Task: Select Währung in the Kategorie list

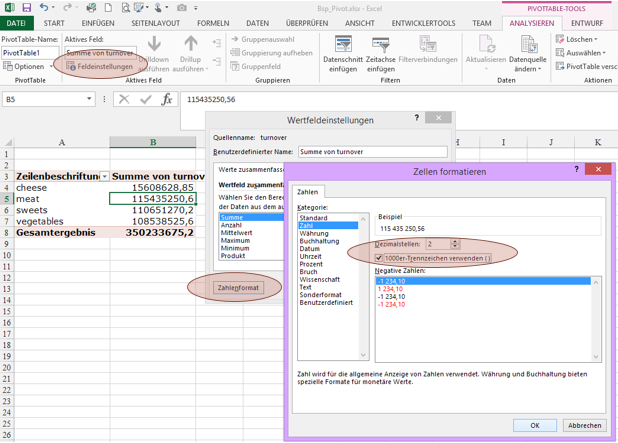Action: (x=314, y=233)
